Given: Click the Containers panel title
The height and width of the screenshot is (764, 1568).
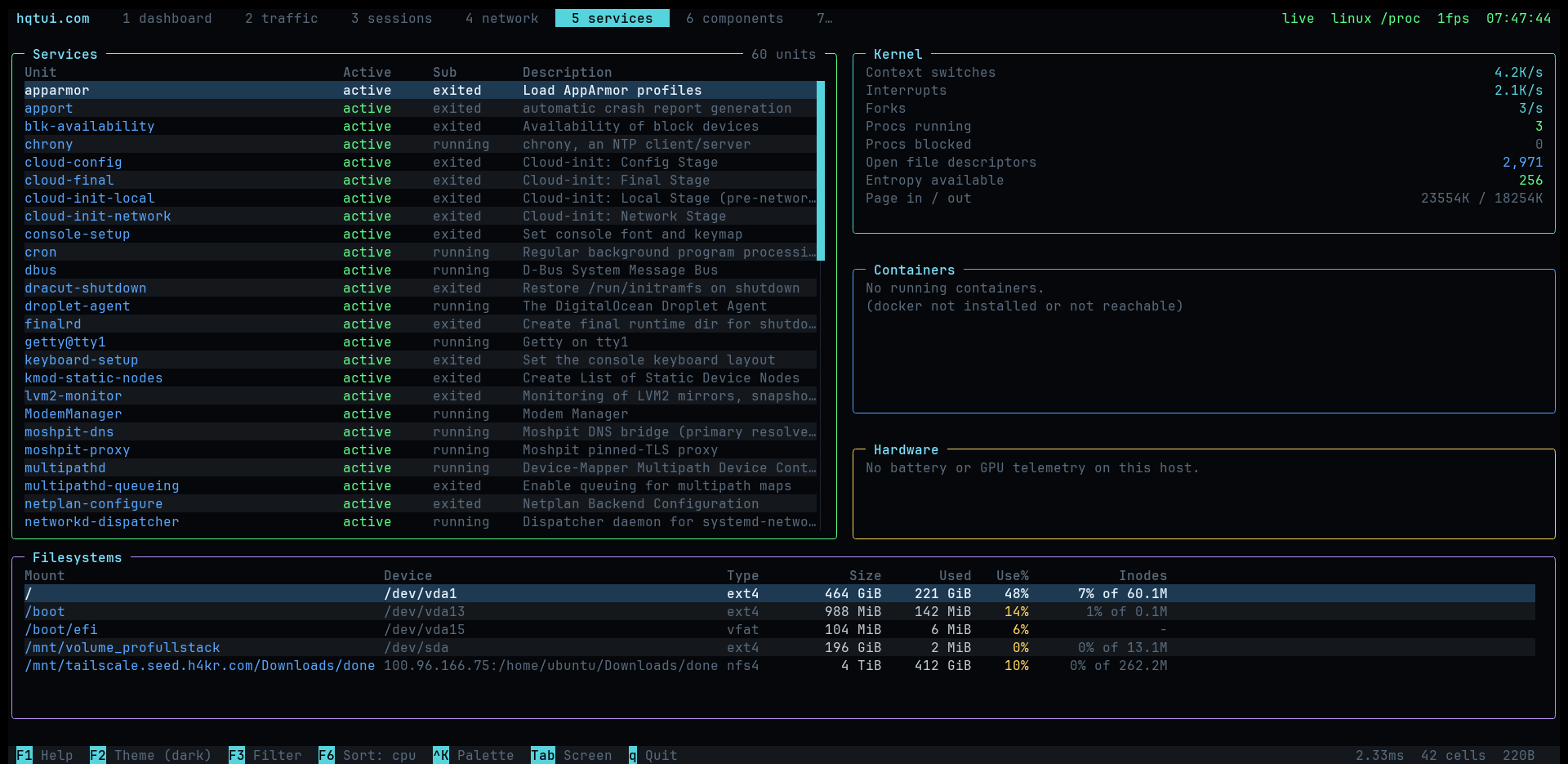Looking at the screenshot, I should (915, 270).
